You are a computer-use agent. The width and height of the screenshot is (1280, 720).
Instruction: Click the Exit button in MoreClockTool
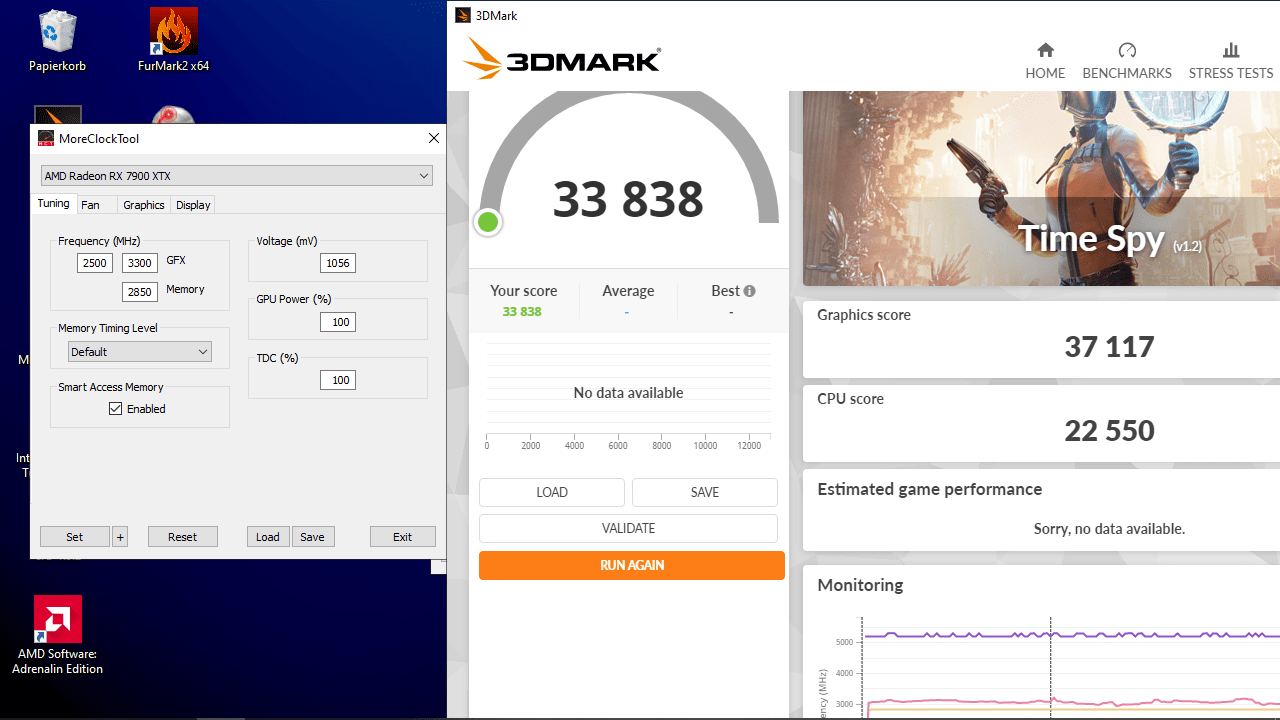(x=403, y=537)
